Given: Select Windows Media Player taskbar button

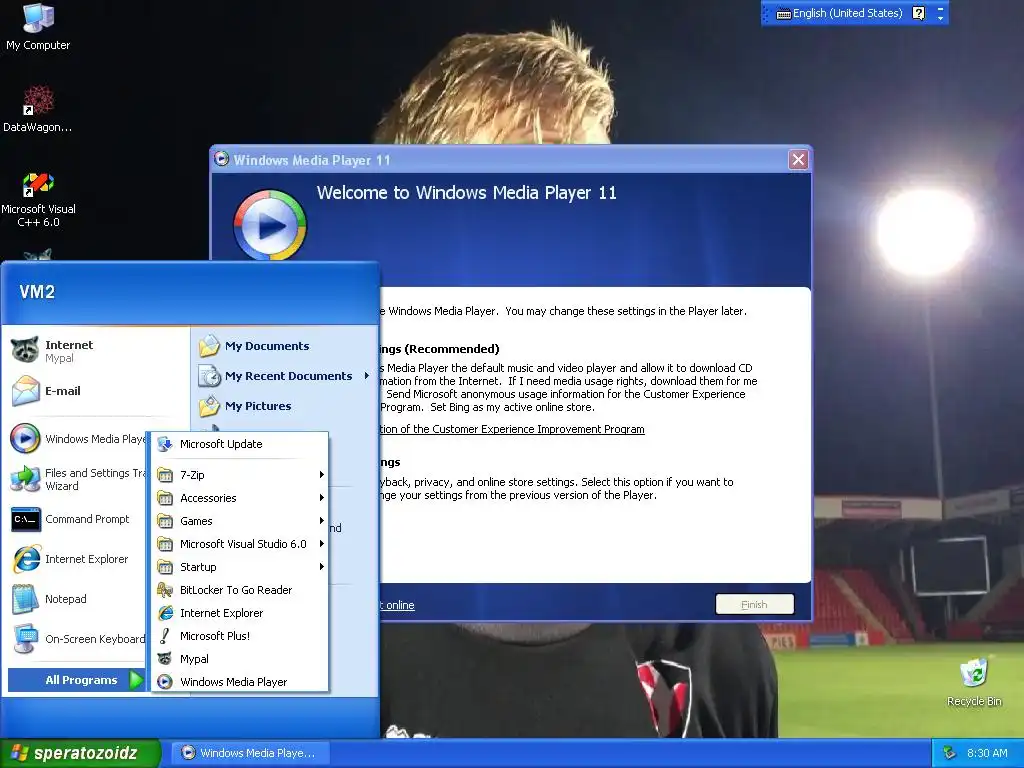Looking at the screenshot, I should click(251, 753).
